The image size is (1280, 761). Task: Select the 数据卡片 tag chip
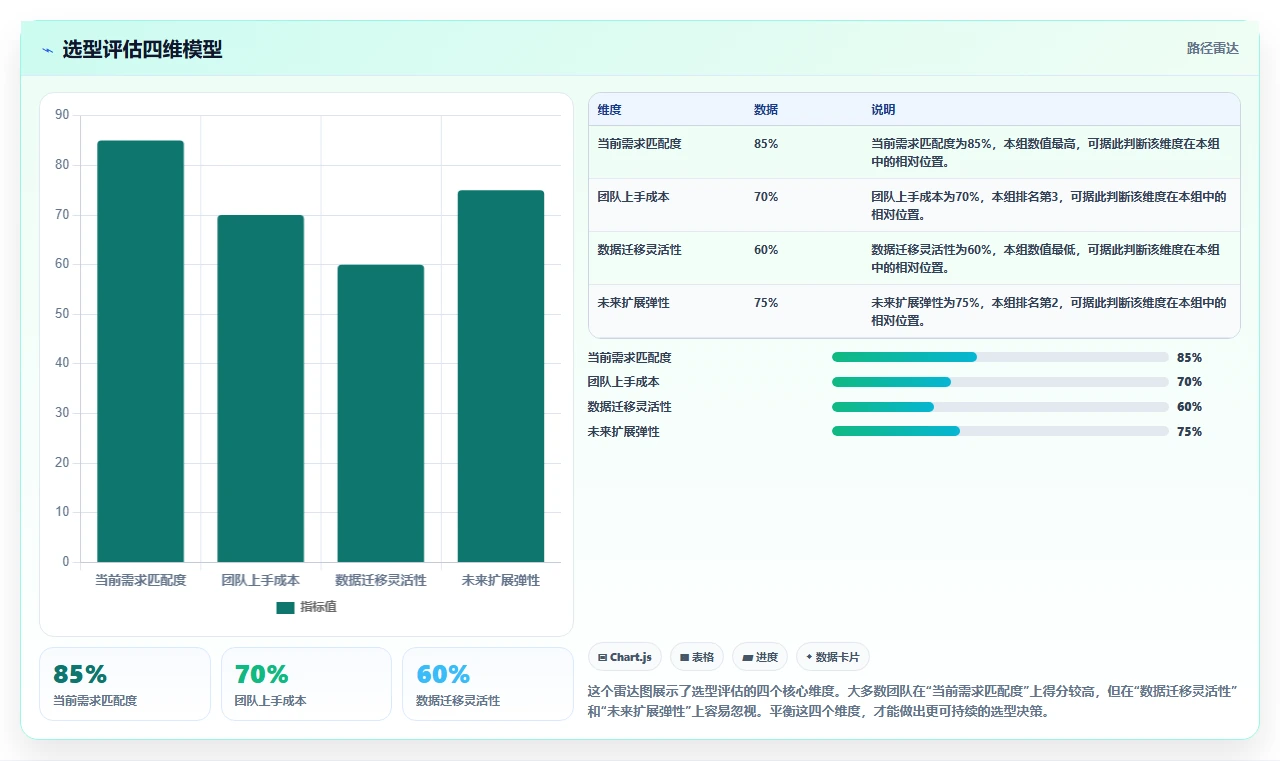pos(833,657)
